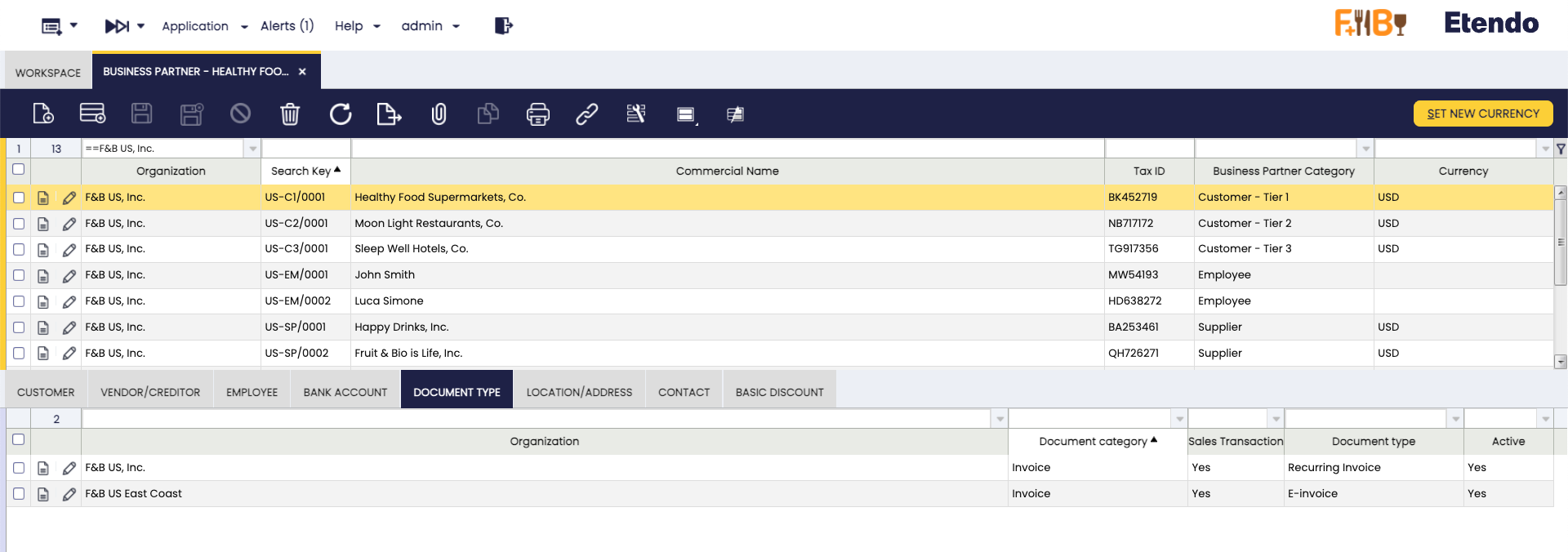
Task: Sort by the Commercial Name column header
Action: coord(727,171)
